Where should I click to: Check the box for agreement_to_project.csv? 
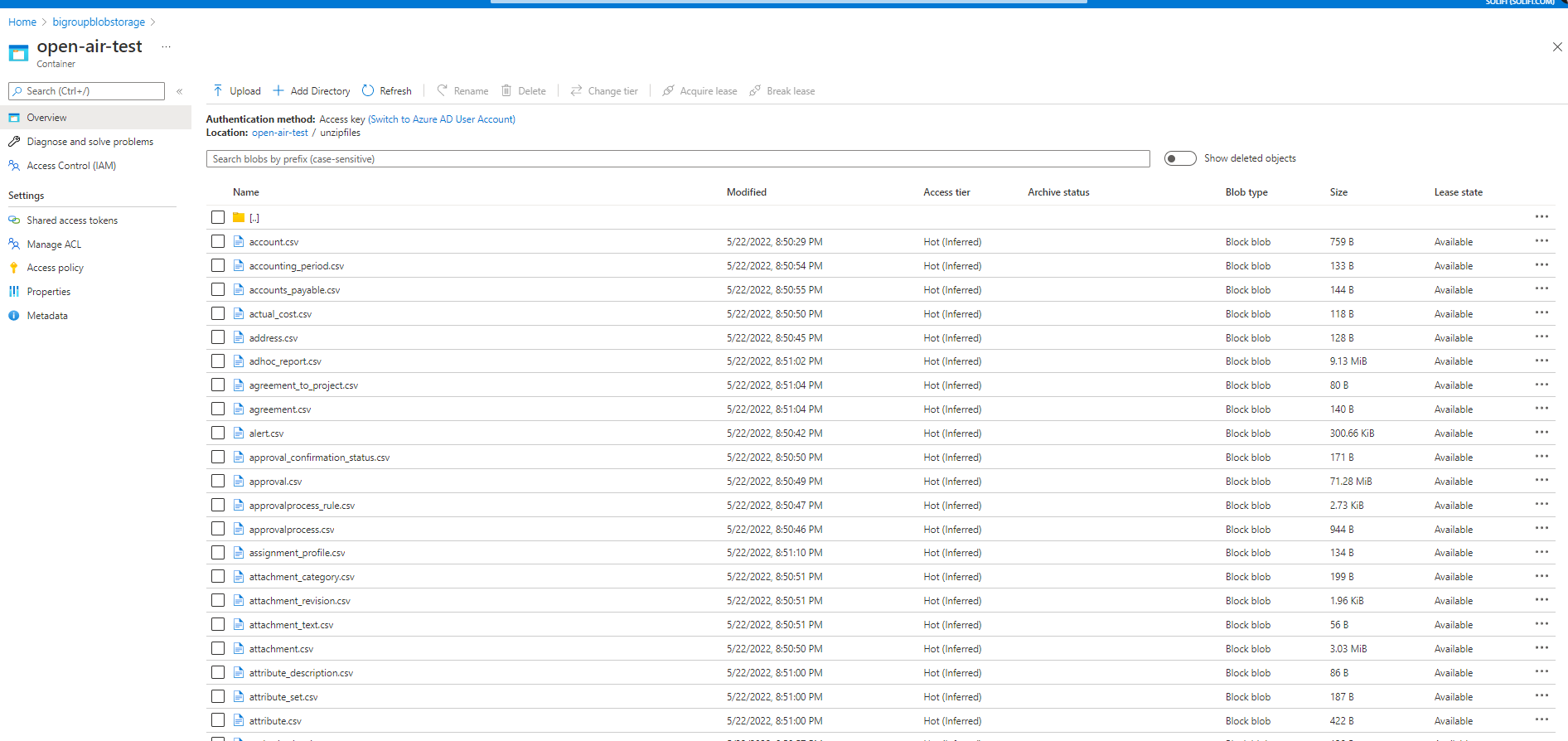218,385
